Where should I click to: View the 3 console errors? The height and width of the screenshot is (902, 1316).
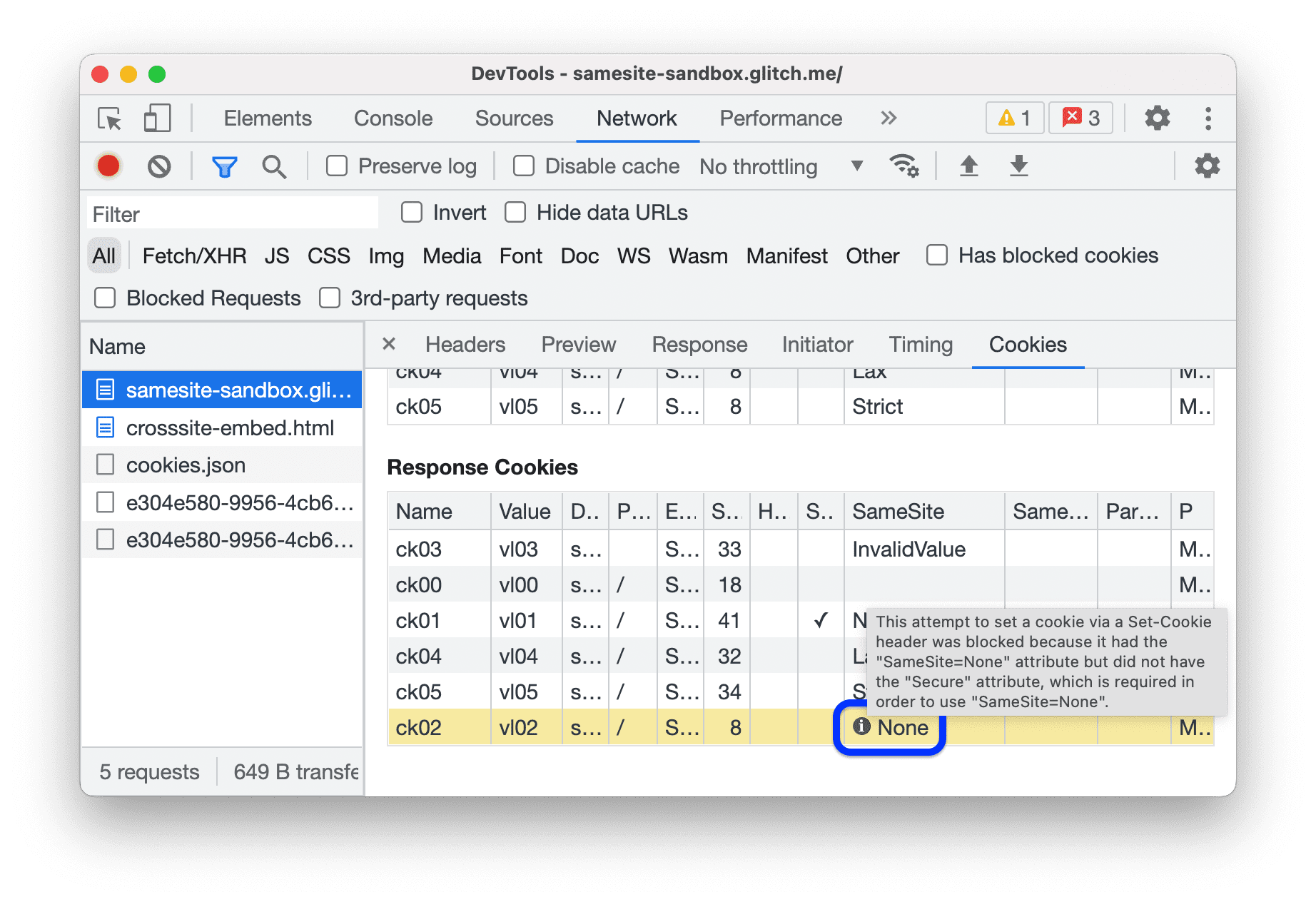[x=1080, y=118]
